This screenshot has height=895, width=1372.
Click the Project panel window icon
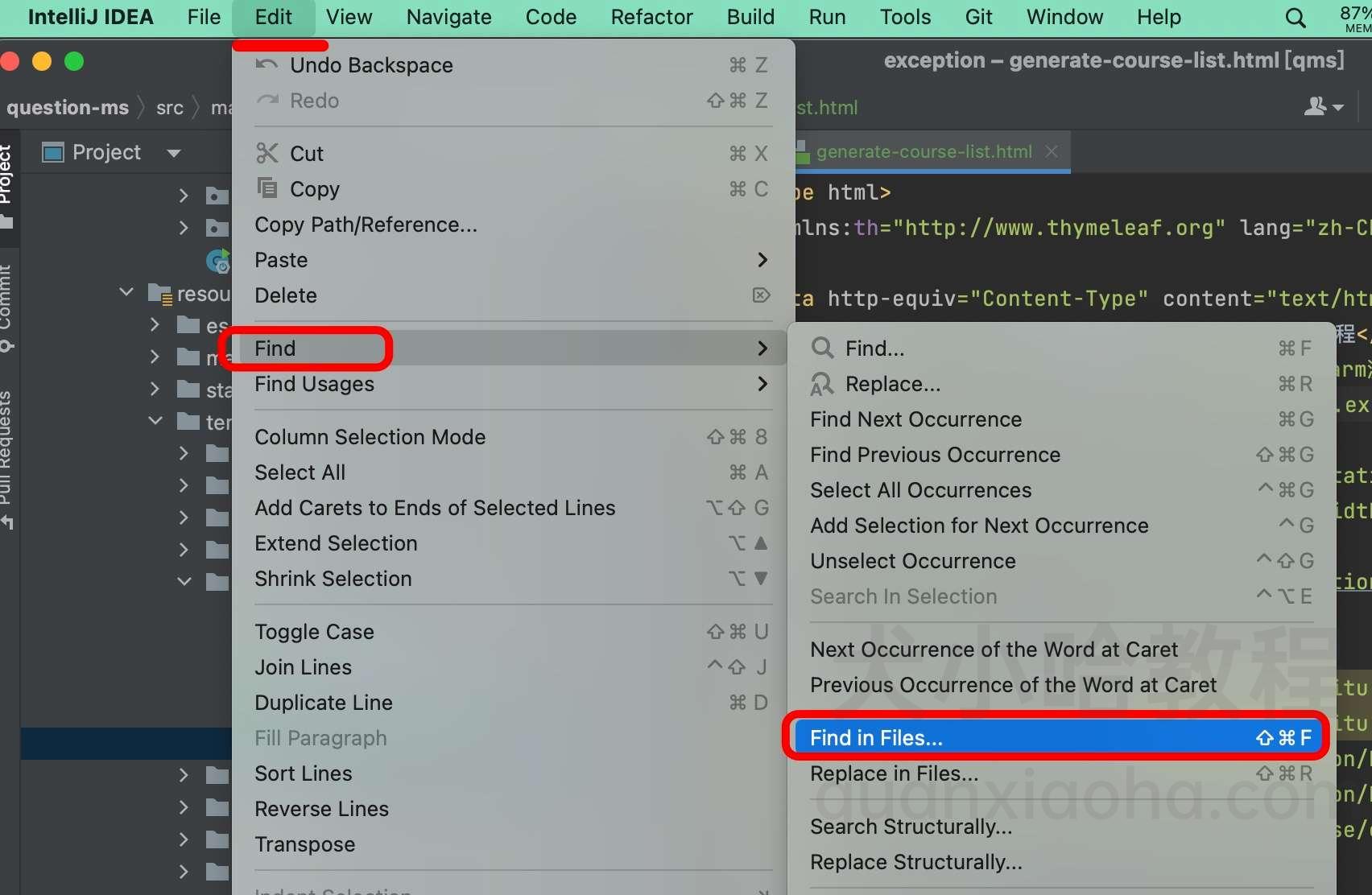(53, 152)
